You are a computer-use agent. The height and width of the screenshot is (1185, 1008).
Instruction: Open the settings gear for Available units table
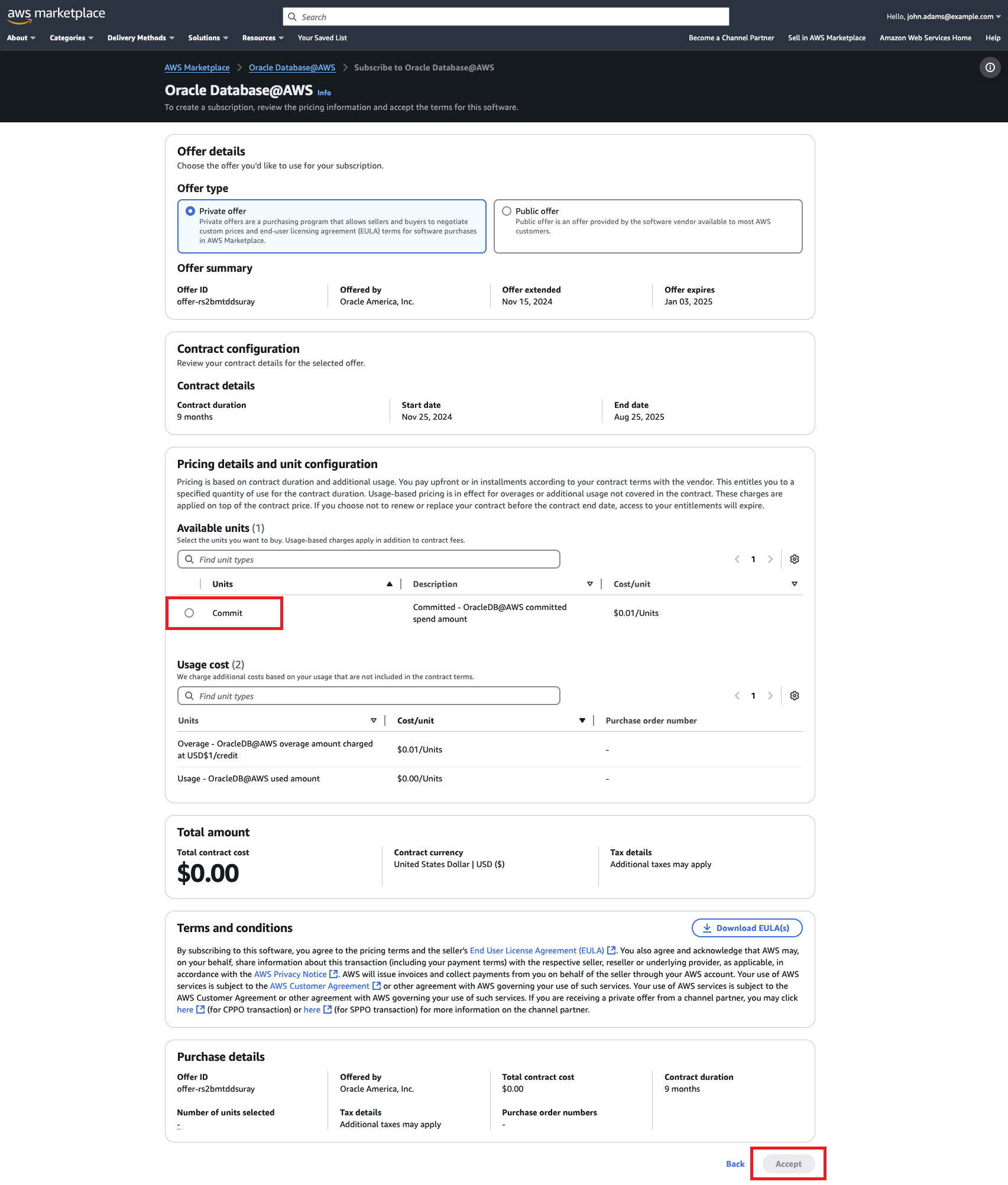(x=795, y=559)
